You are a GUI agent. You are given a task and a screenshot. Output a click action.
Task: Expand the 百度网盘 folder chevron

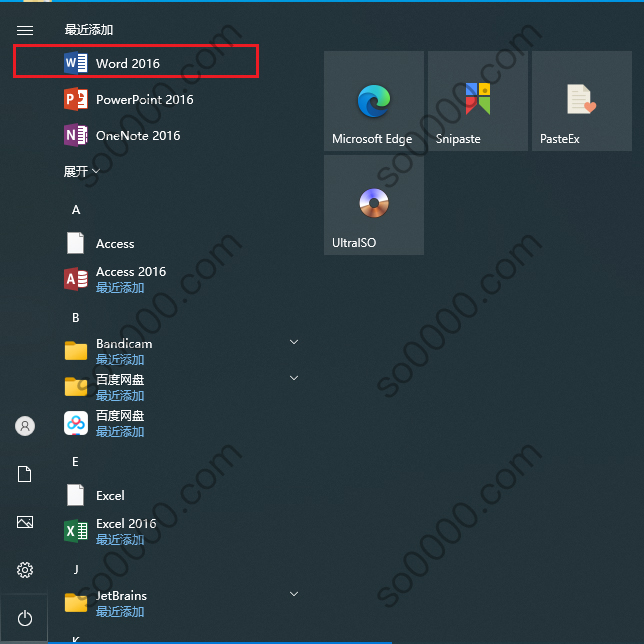(x=294, y=378)
